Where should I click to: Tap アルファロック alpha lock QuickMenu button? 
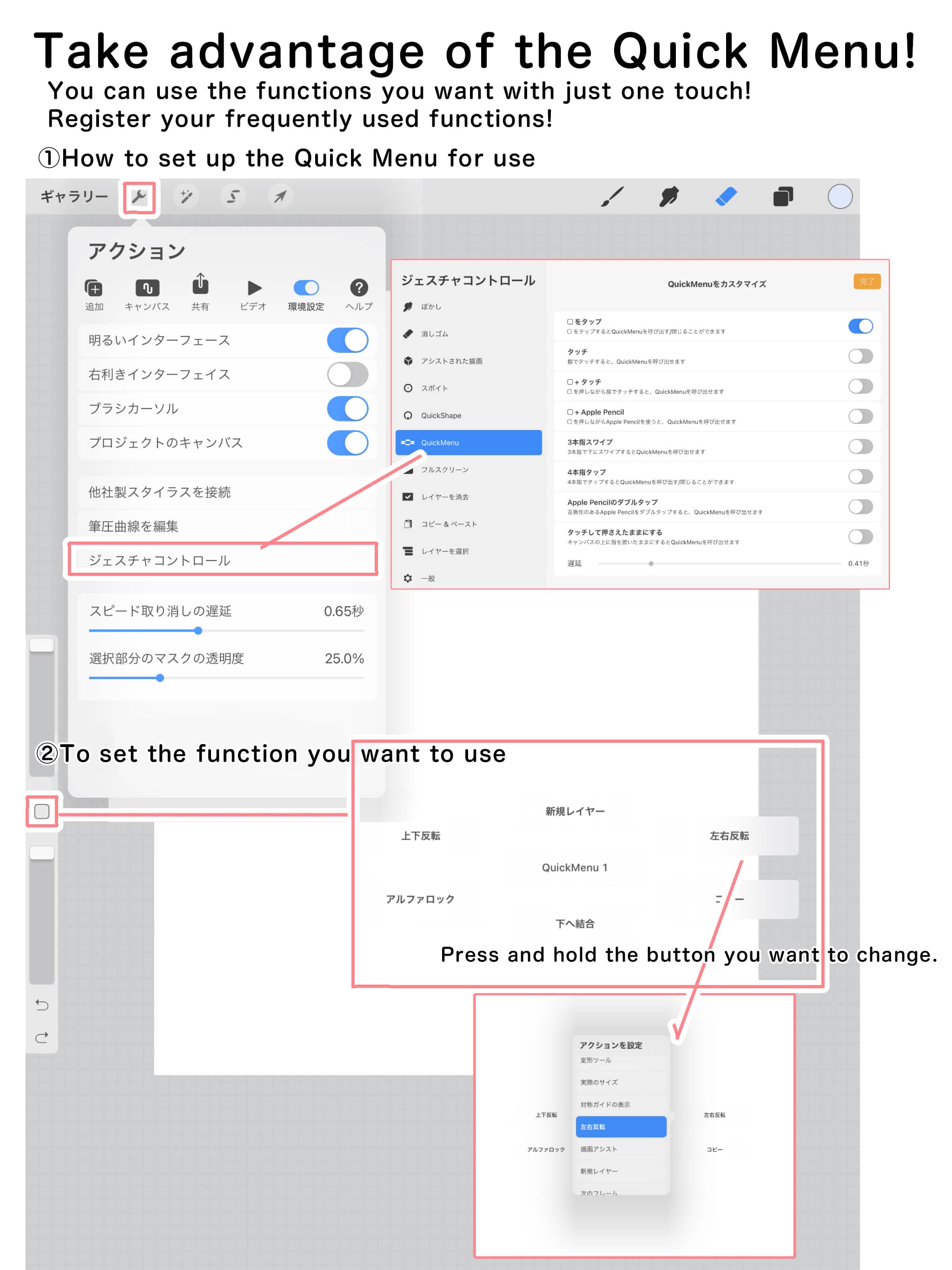tap(420, 899)
